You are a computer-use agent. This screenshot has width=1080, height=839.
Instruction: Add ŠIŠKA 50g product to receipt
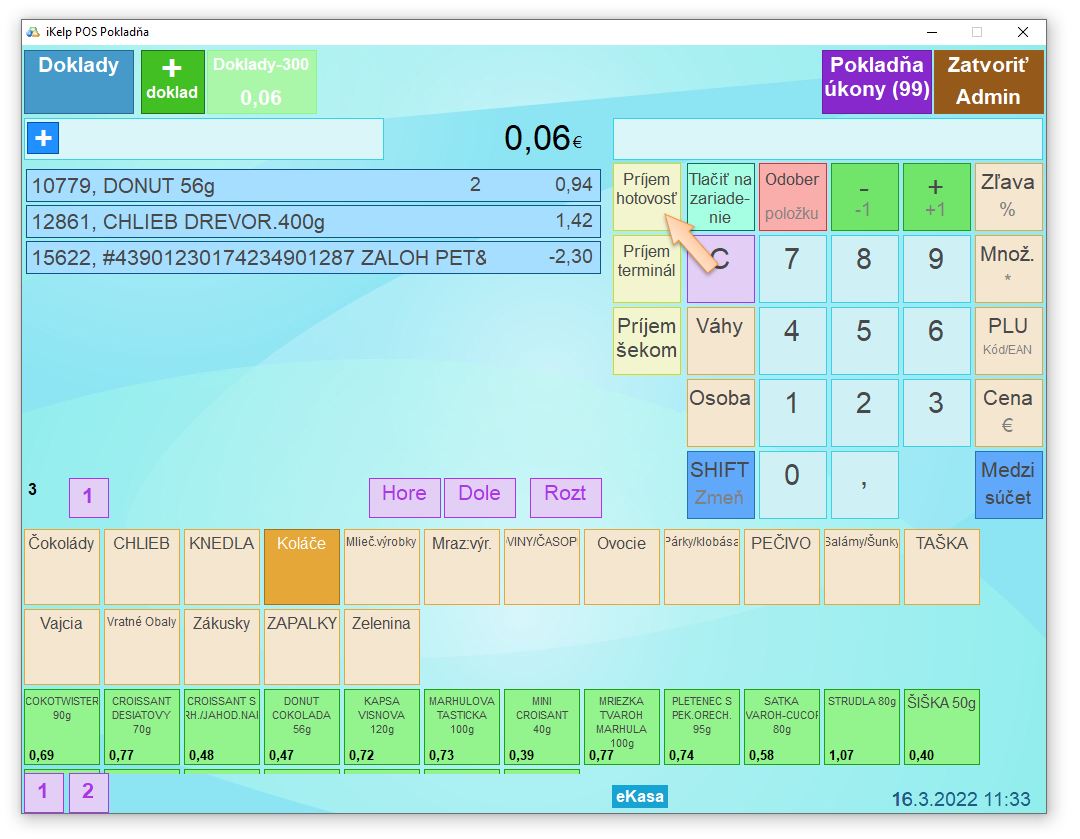(941, 726)
